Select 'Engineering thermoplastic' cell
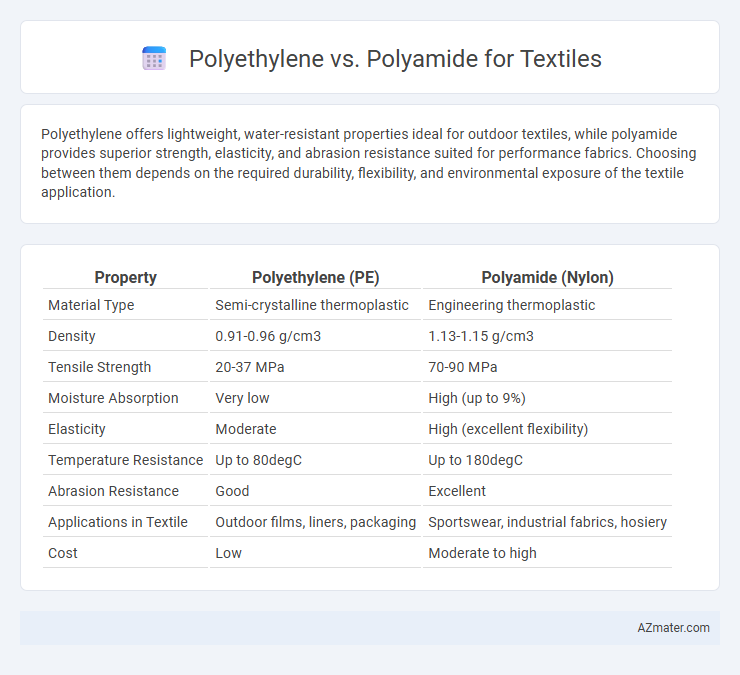This screenshot has height=675, width=740. (512, 305)
